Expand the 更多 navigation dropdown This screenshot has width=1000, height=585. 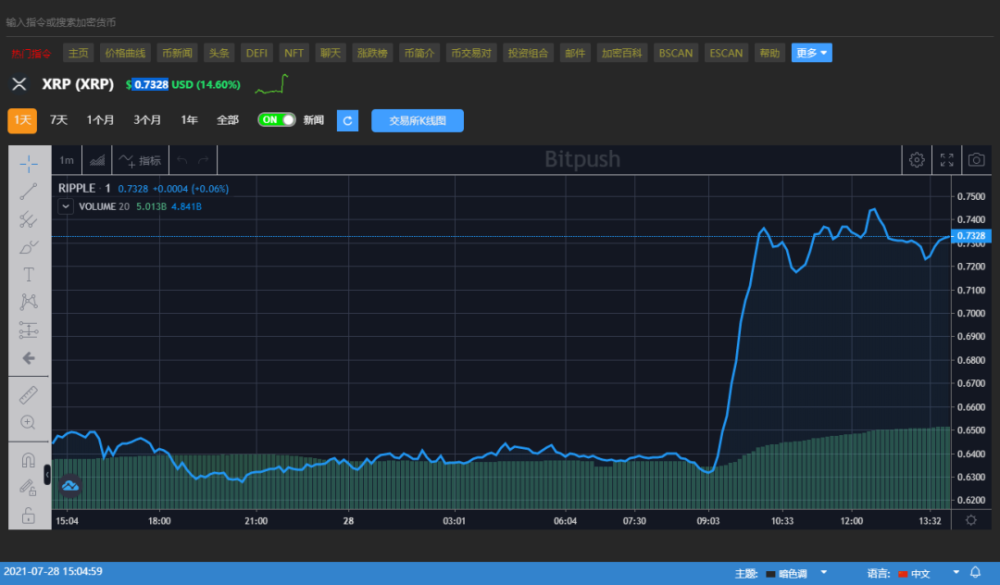click(x=811, y=52)
